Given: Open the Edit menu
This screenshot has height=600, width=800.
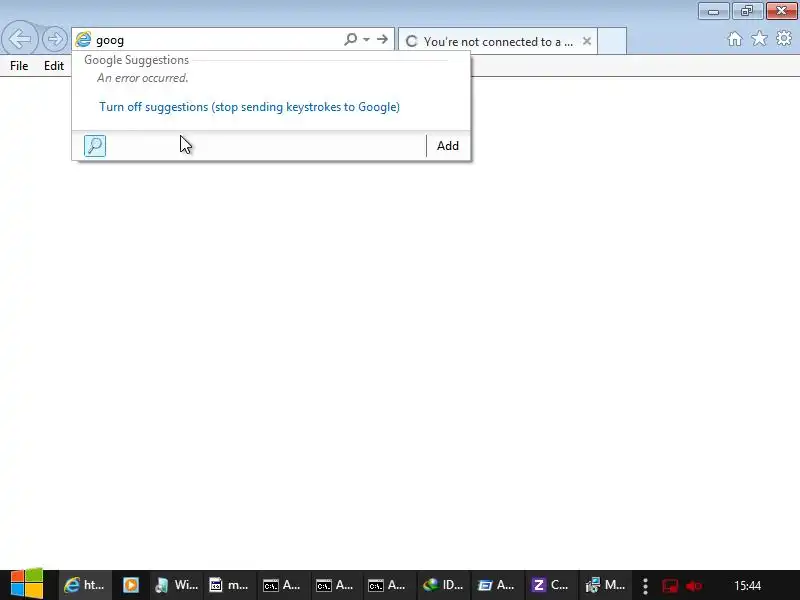Looking at the screenshot, I should point(54,66).
